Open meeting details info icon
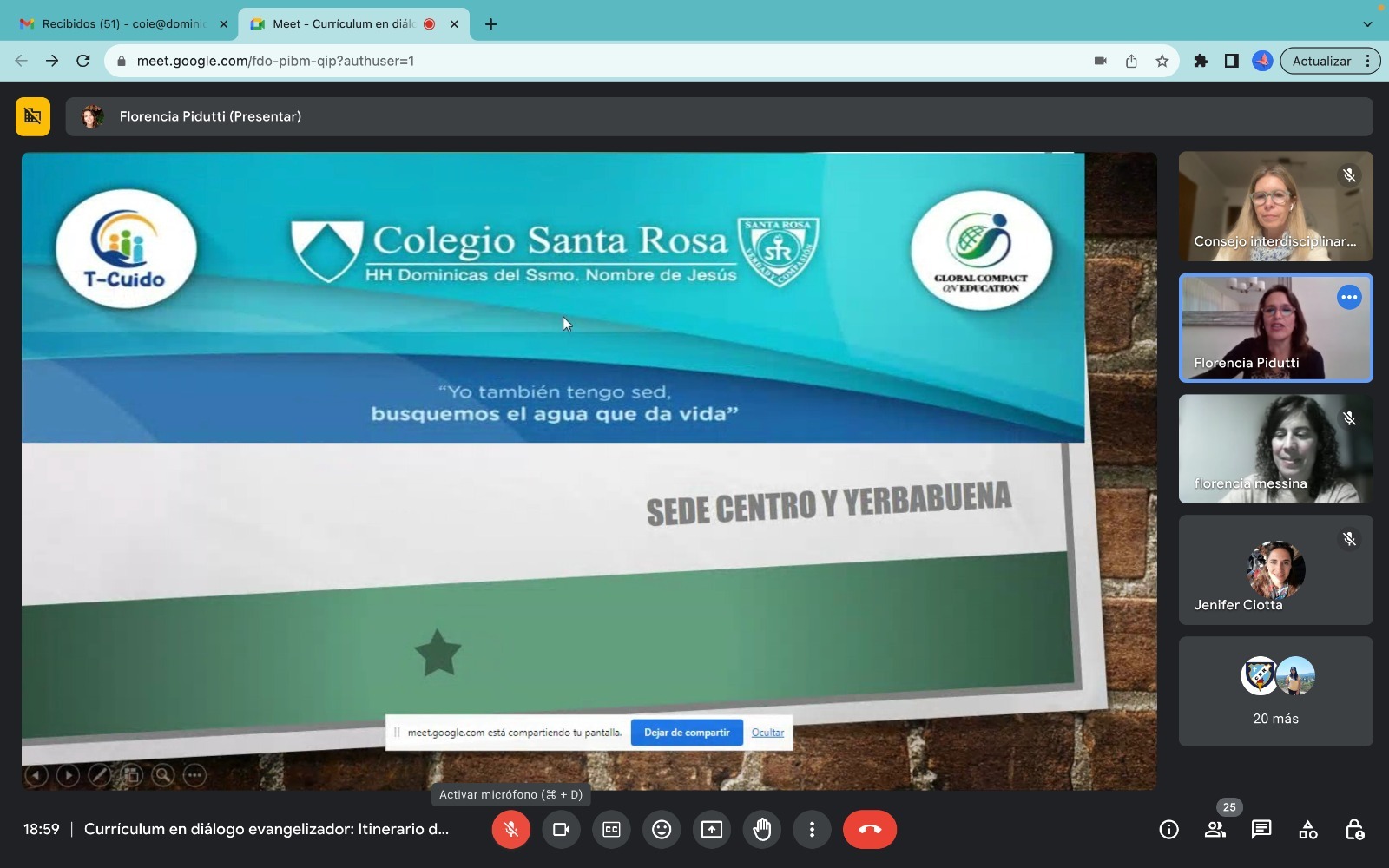The width and height of the screenshot is (1389, 868). (1169, 830)
